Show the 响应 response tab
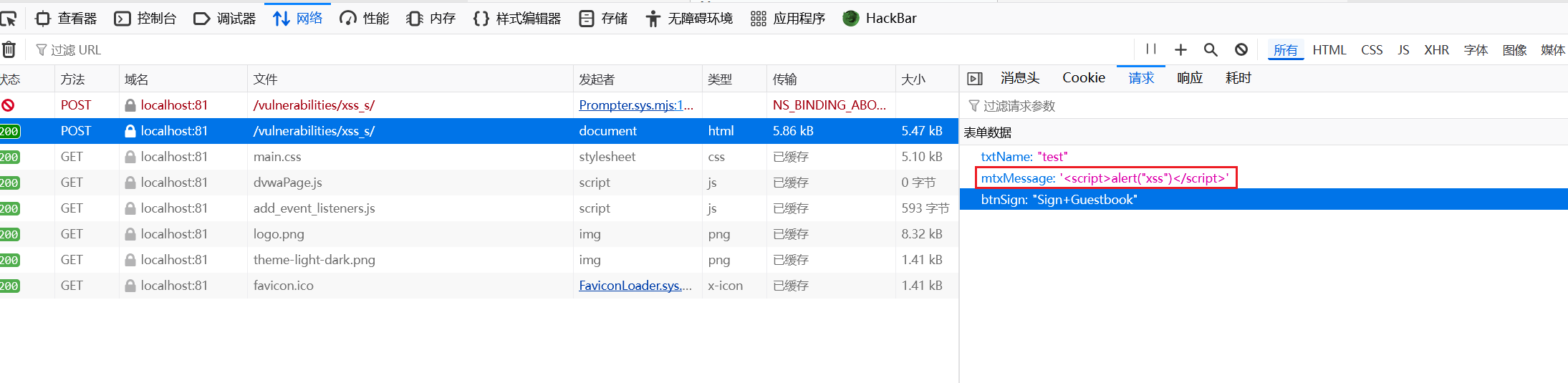 point(1189,78)
